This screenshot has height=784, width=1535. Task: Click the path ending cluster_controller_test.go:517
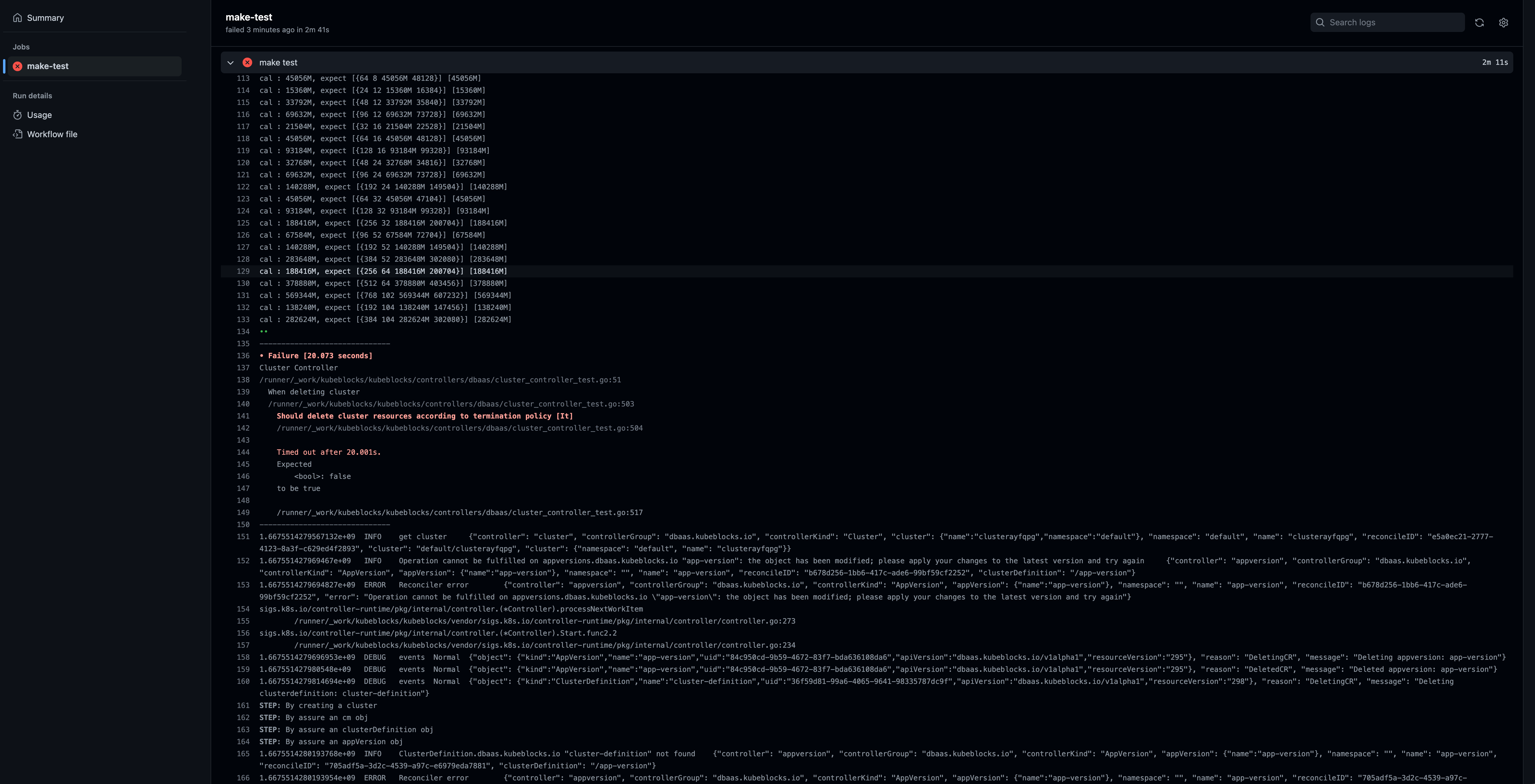[x=459, y=512]
